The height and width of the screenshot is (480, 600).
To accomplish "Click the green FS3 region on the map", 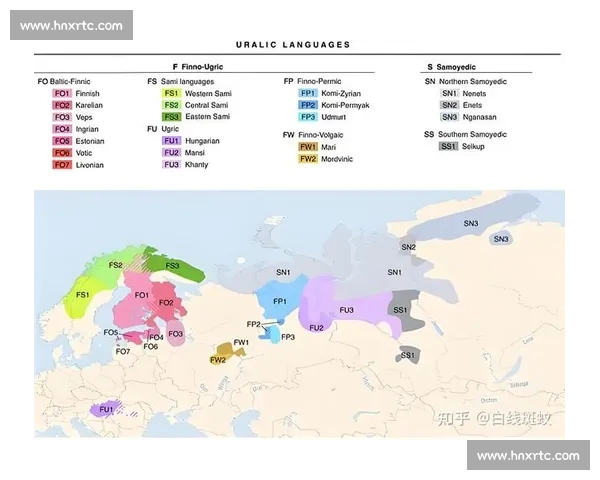I will tap(175, 267).
